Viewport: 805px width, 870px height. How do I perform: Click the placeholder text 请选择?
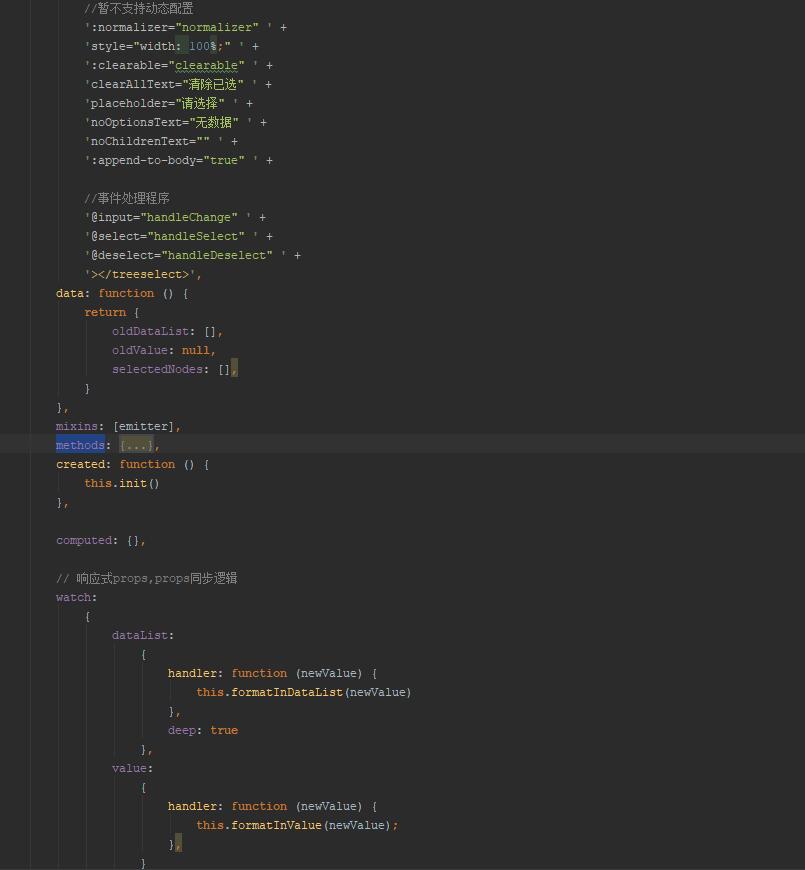click(x=199, y=103)
